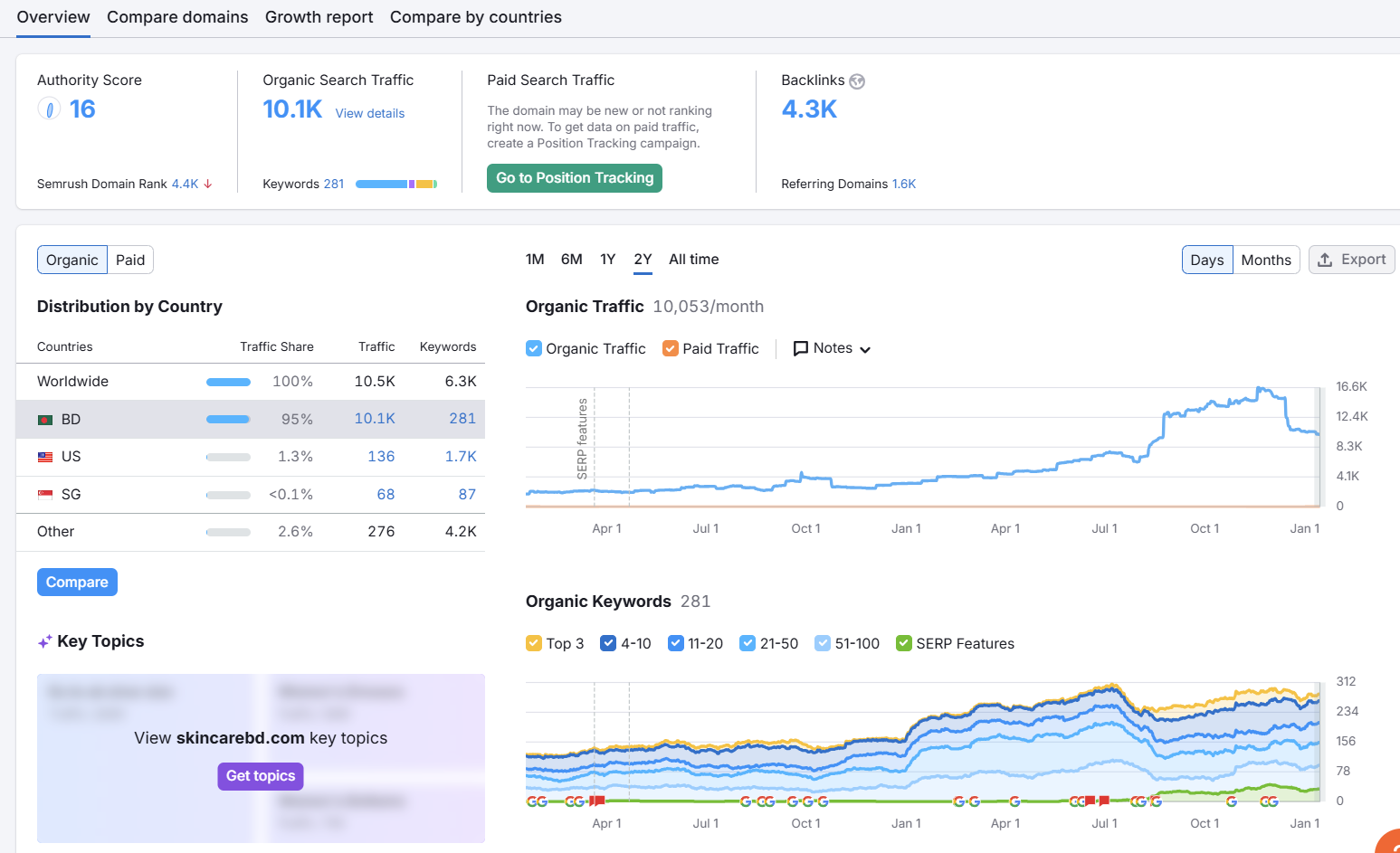The width and height of the screenshot is (1400, 853).
Task: Set time range to All time
Action: [x=694, y=260]
